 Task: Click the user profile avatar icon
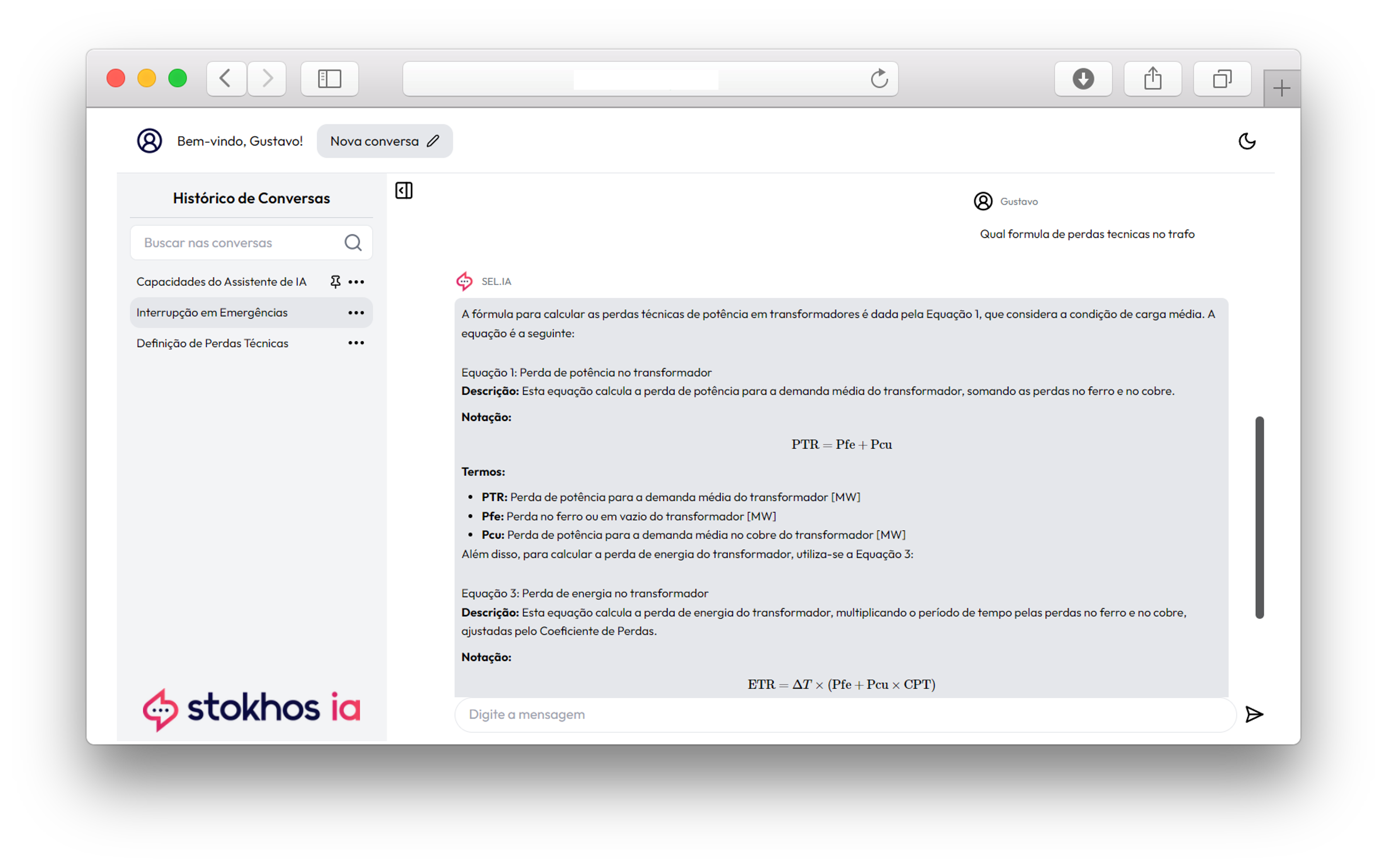pyautogui.click(x=149, y=141)
